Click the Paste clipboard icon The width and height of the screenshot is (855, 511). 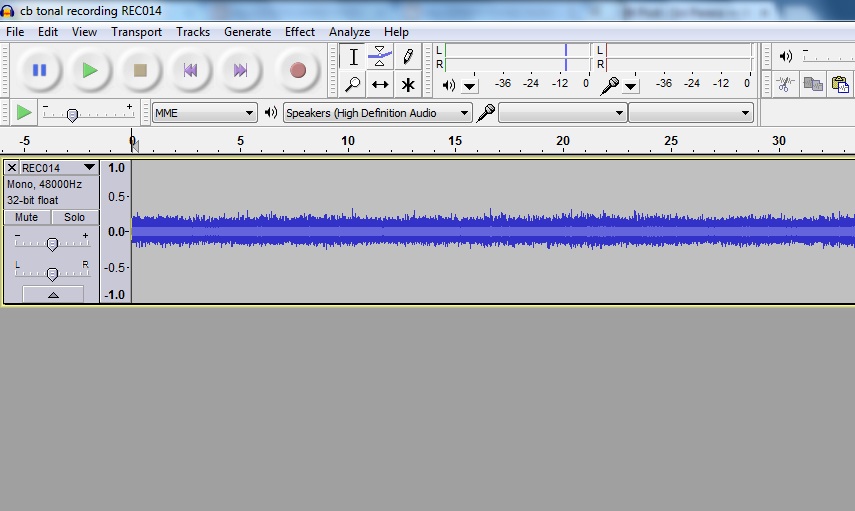tap(840, 85)
